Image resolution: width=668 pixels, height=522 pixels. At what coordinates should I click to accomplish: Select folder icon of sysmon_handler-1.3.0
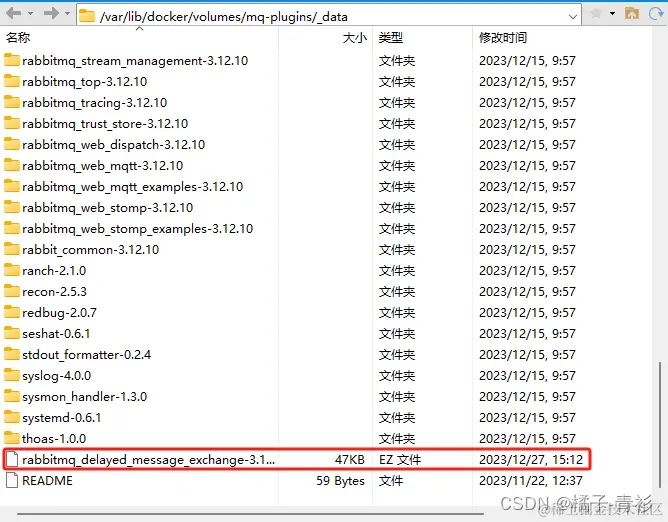click(x=12, y=396)
